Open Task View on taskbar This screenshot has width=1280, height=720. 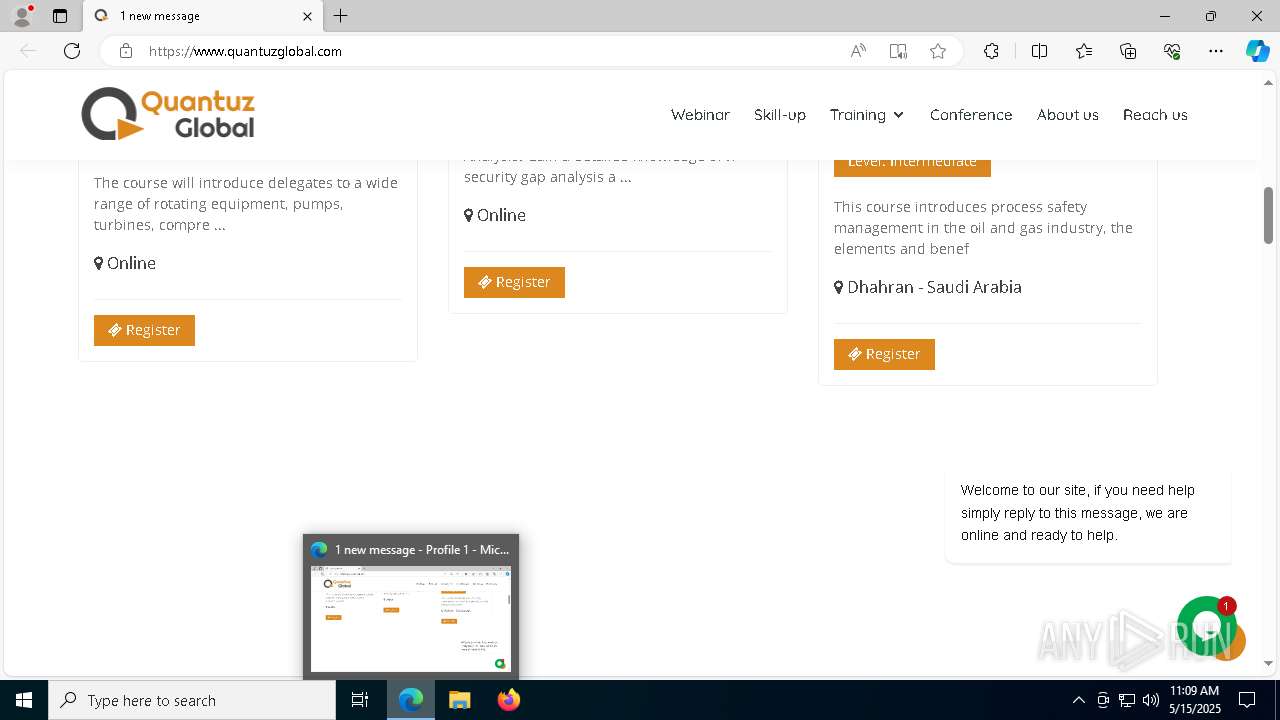pos(360,700)
